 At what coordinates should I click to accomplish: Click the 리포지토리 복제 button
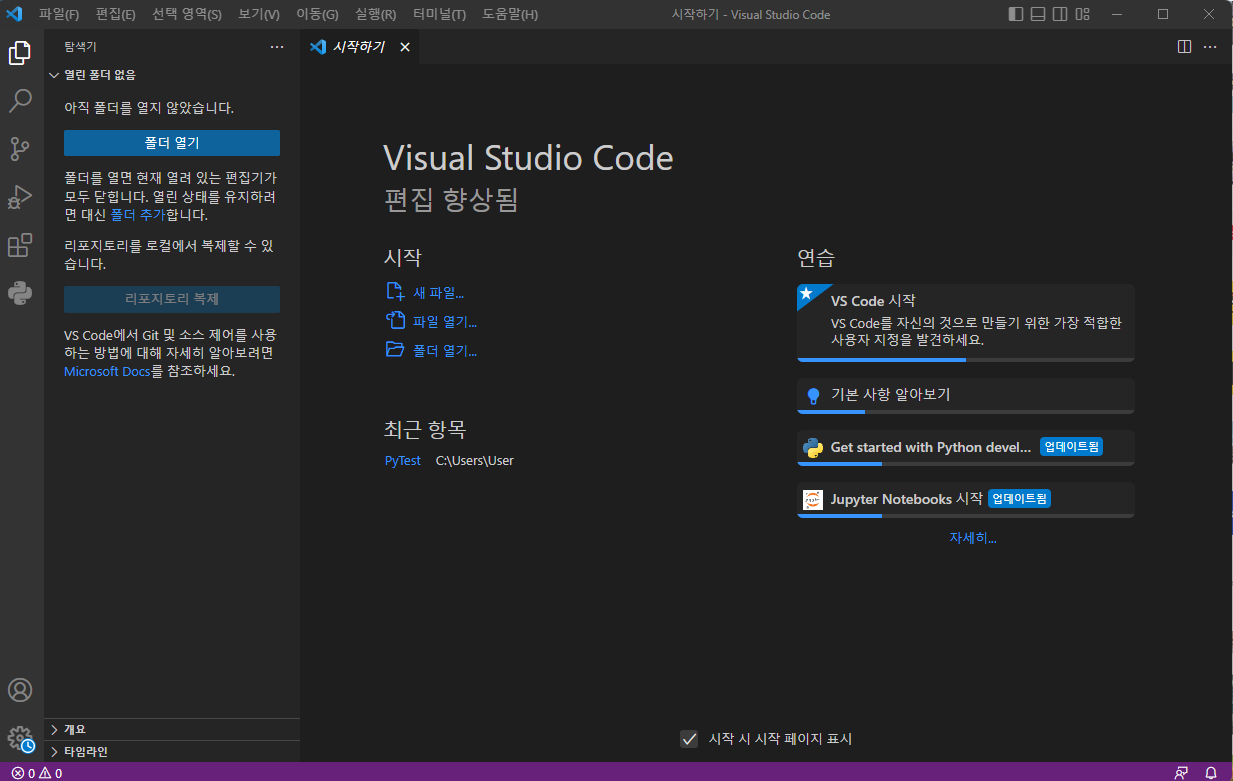pyautogui.click(x=172, y=299)
